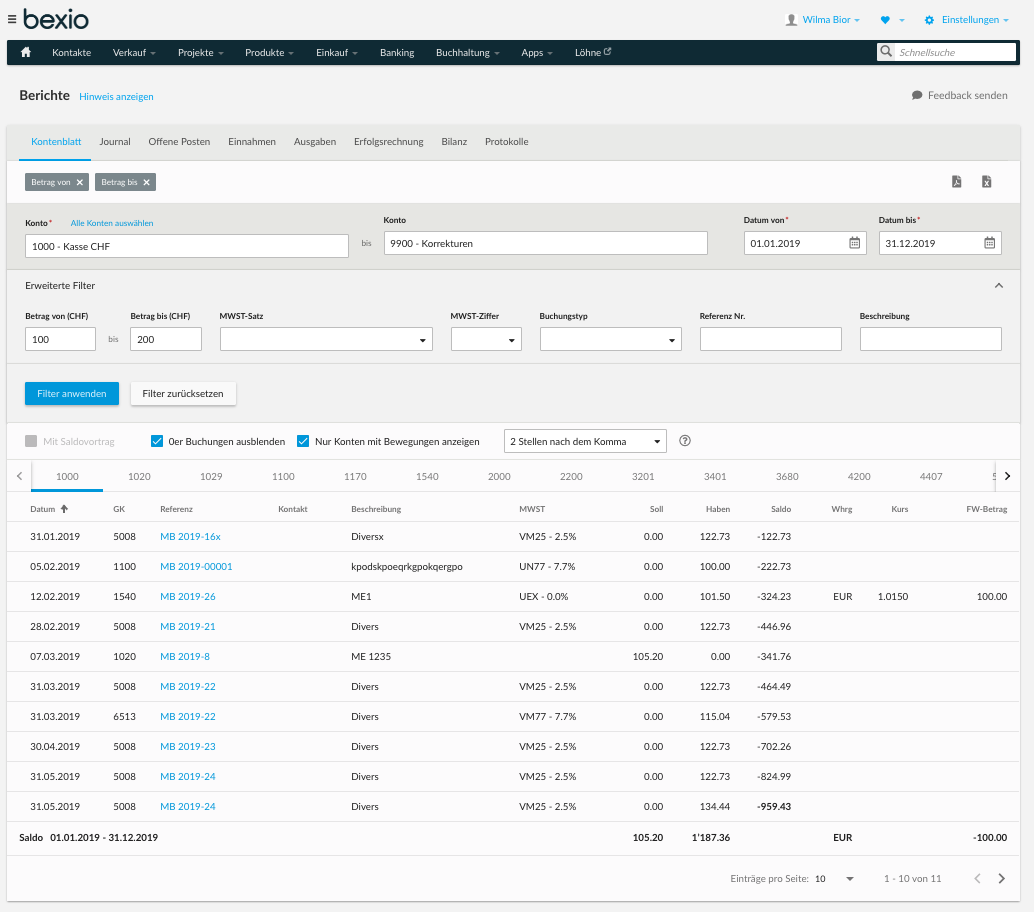Go to next results page arrow
The image size is (1034, 912).
pyautogui.click(x=1002, y=878)
